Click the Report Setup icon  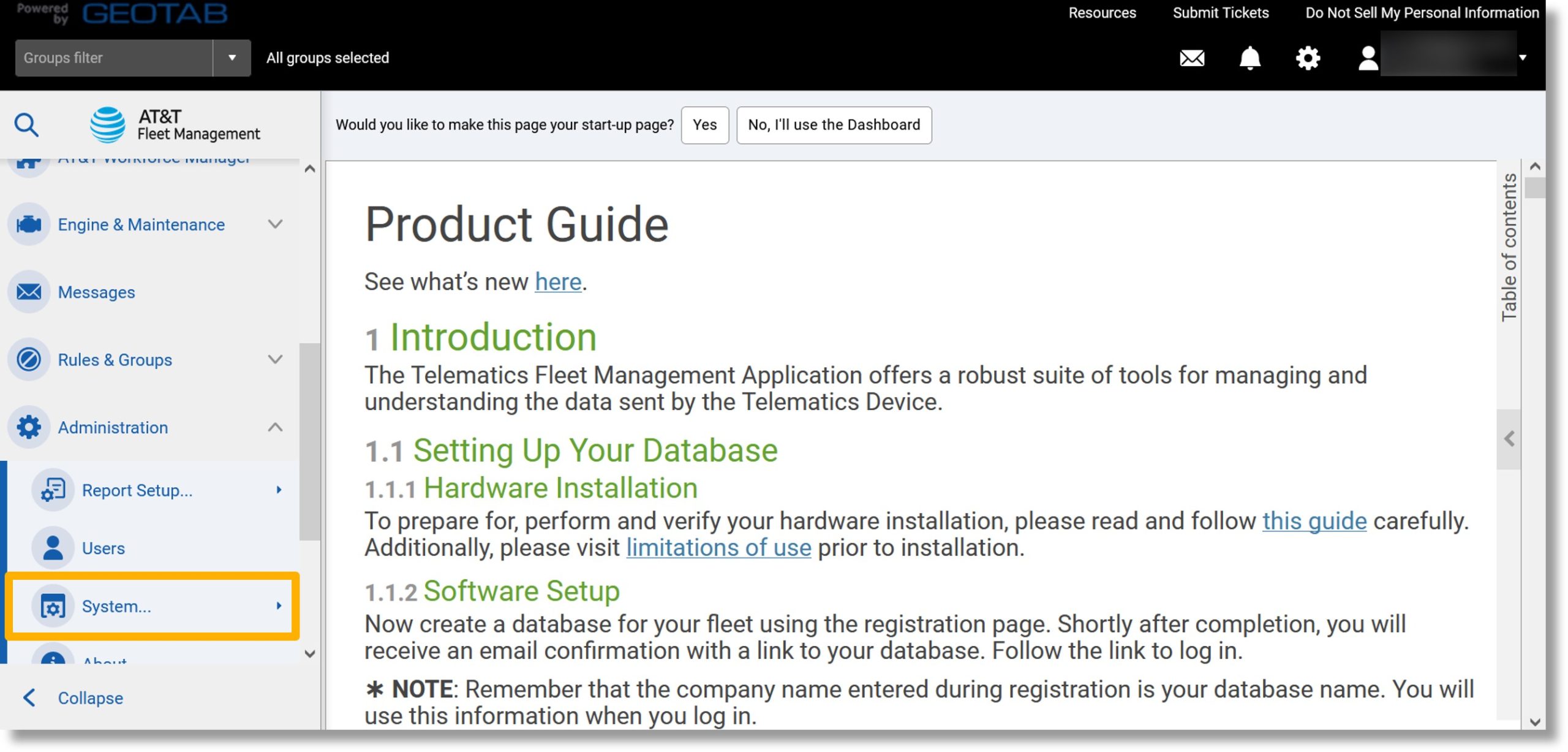pyautogui.click(x=53, y=490)
